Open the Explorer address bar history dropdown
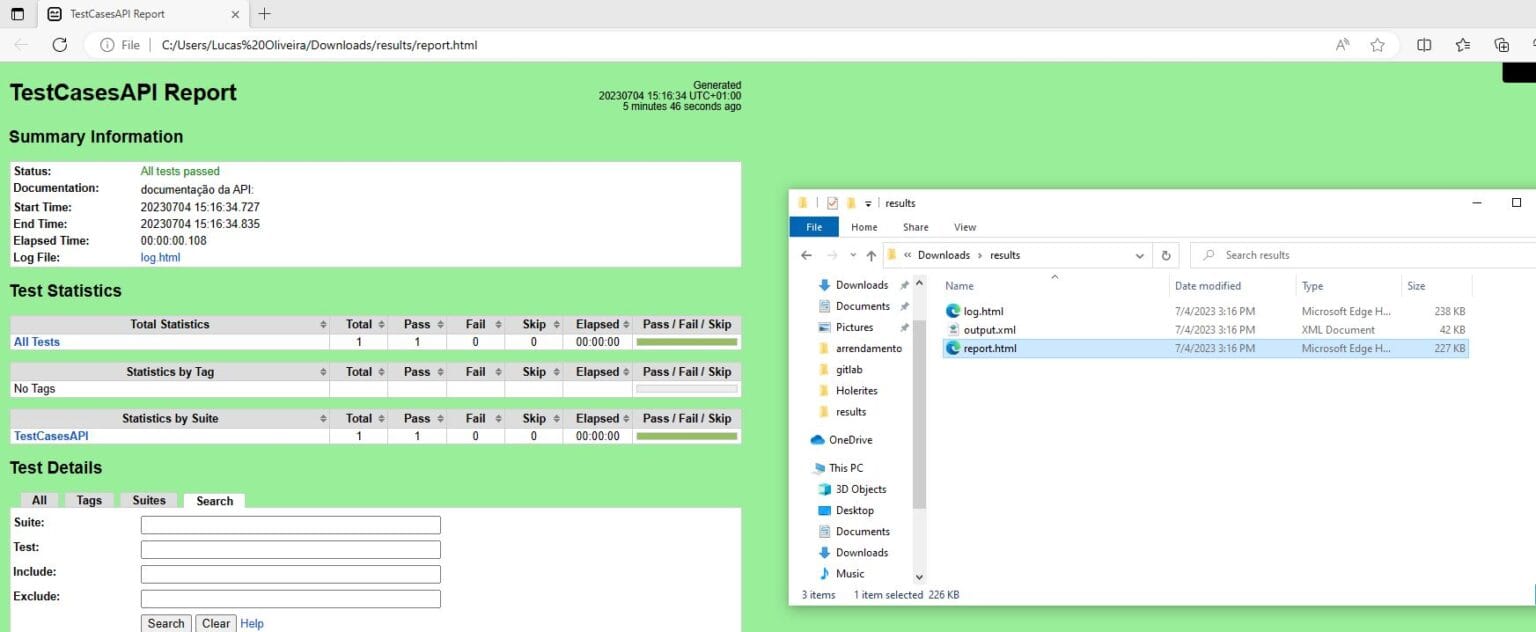Screen dimensions: 1536x632 (x=1138, y=255)
